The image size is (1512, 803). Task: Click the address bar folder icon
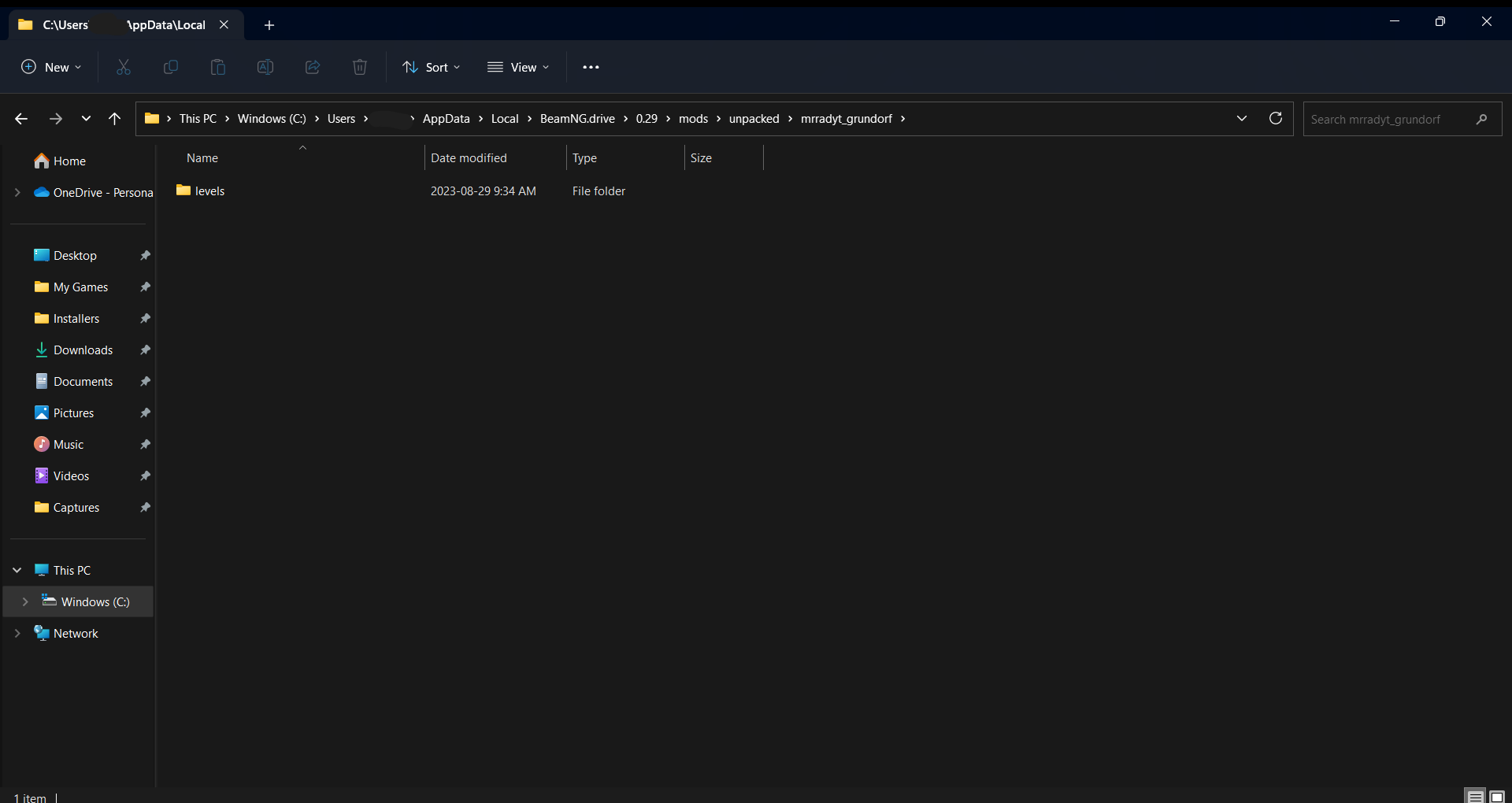(152, 118)
